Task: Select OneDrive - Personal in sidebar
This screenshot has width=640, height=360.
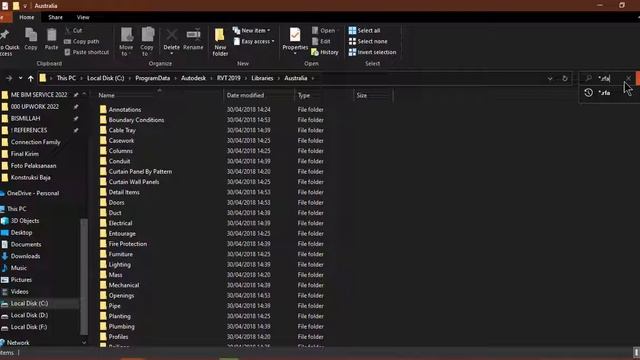Action: (33, 193)
